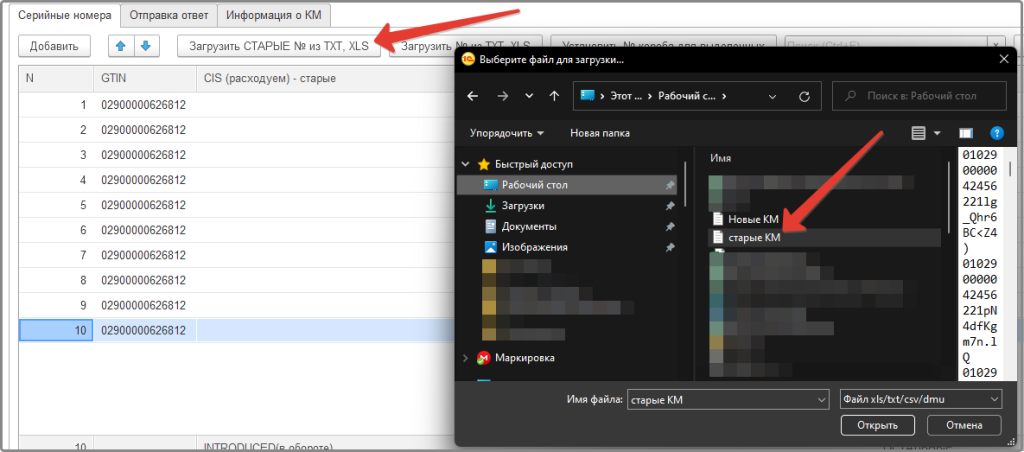The height and width of the screenshot is (452, 1024).
Task: Open view options dropdown arrow
Action: (x=938, y=133)
